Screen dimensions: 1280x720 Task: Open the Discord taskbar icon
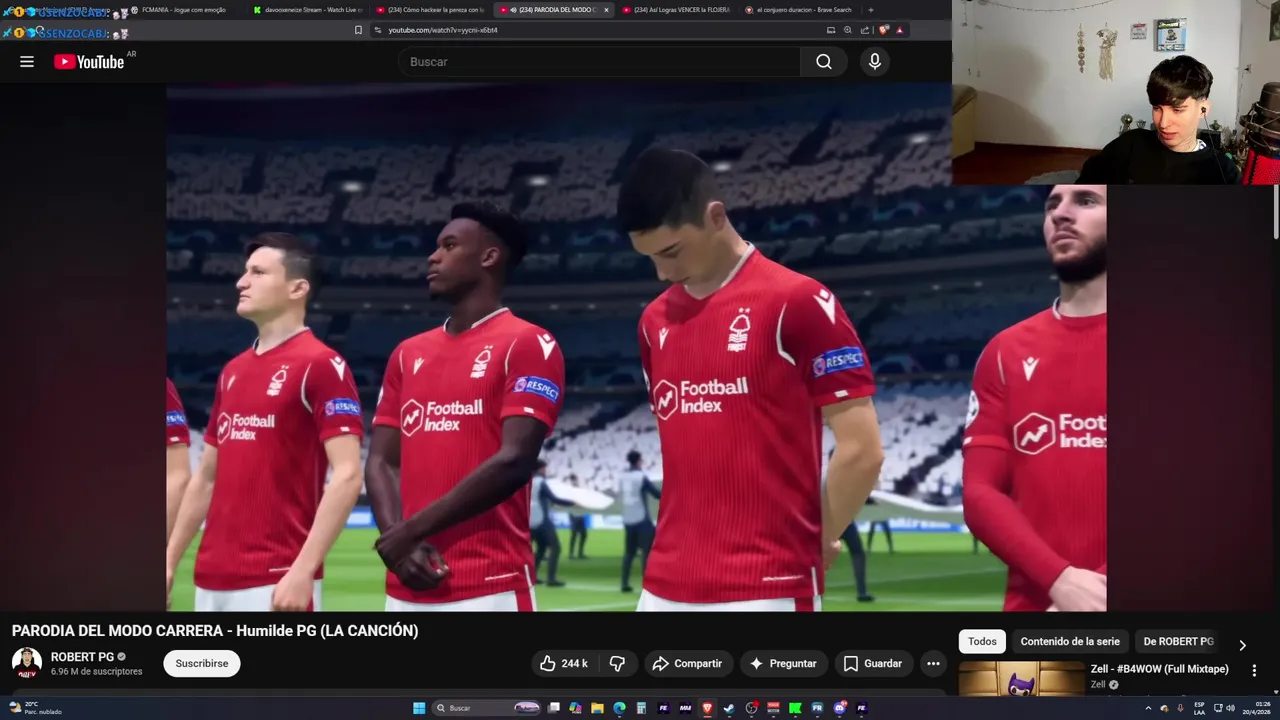(x=839, y=708)
